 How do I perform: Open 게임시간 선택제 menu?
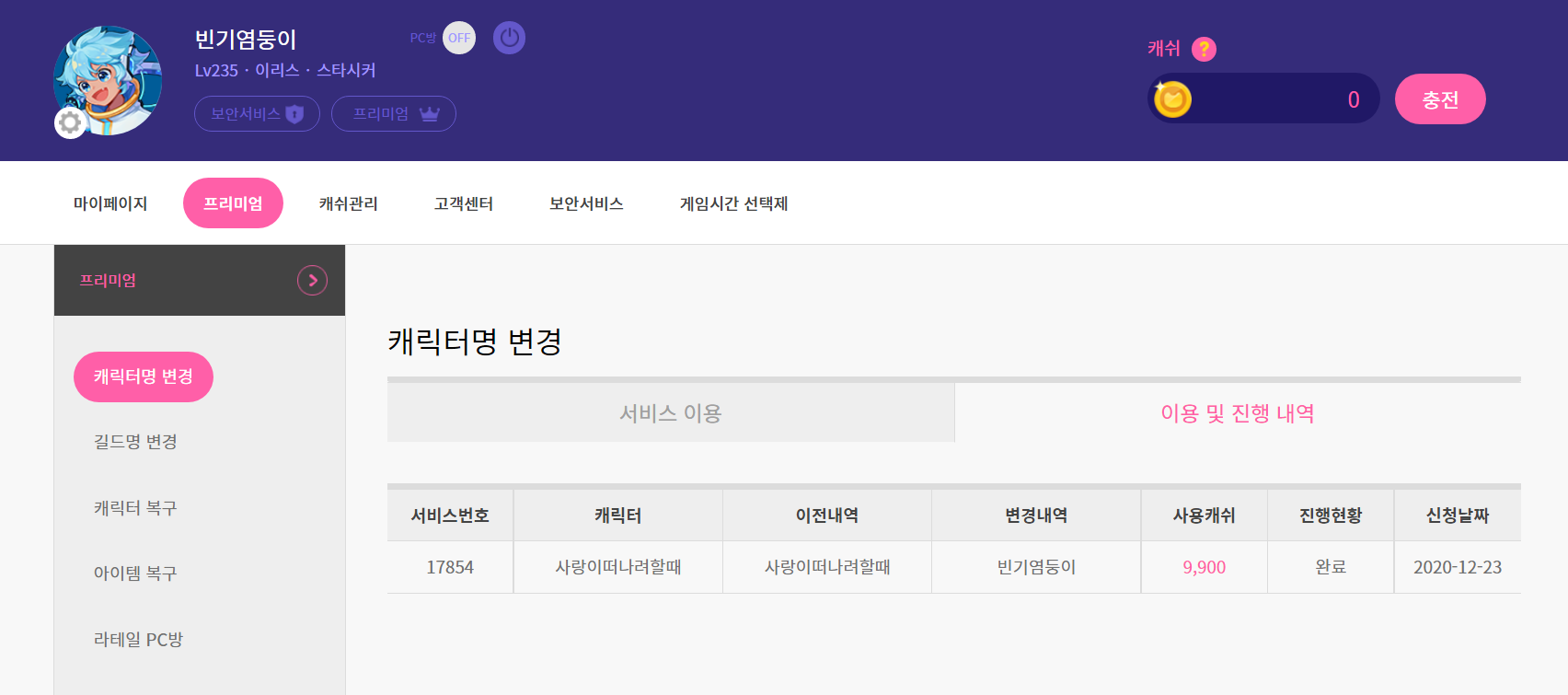[x=734, y=203]
